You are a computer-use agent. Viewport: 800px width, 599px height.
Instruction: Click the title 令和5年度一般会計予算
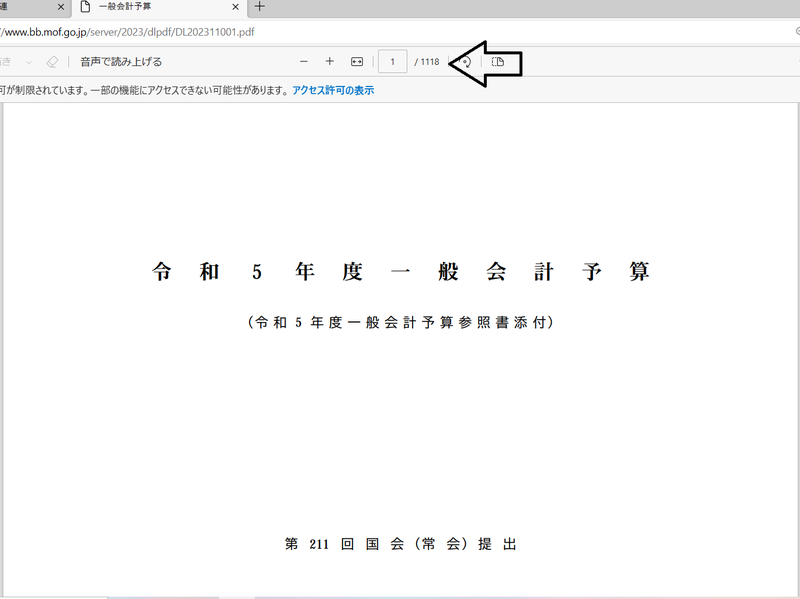[x=400, y=272]
